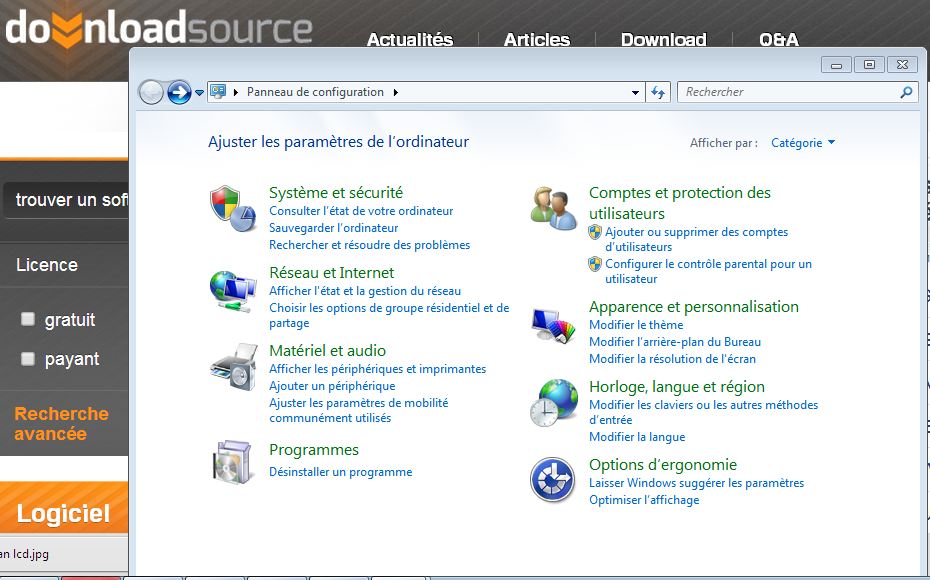The height and width of the screenshot is (580, 930).
Task: Open the Réseau et Internet globe icon
Action: point(232,291)
